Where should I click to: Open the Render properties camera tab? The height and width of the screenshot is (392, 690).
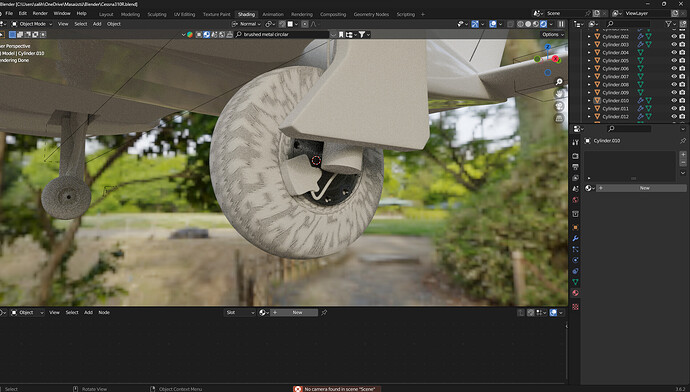[575, 156]
